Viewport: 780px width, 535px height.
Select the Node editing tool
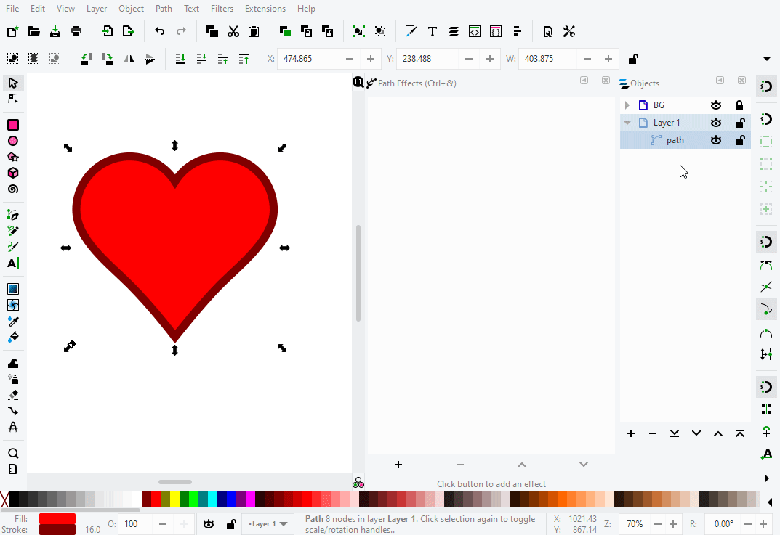coord(13,99)
